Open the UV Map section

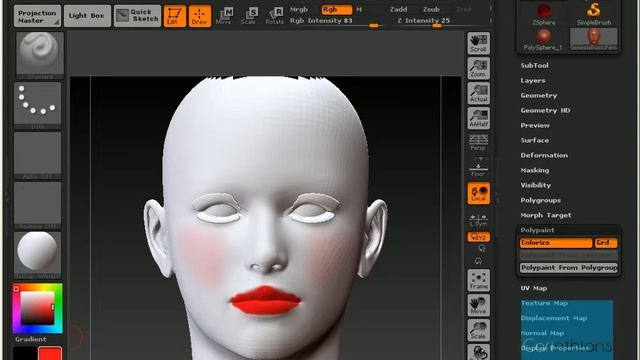pos(534,288)
